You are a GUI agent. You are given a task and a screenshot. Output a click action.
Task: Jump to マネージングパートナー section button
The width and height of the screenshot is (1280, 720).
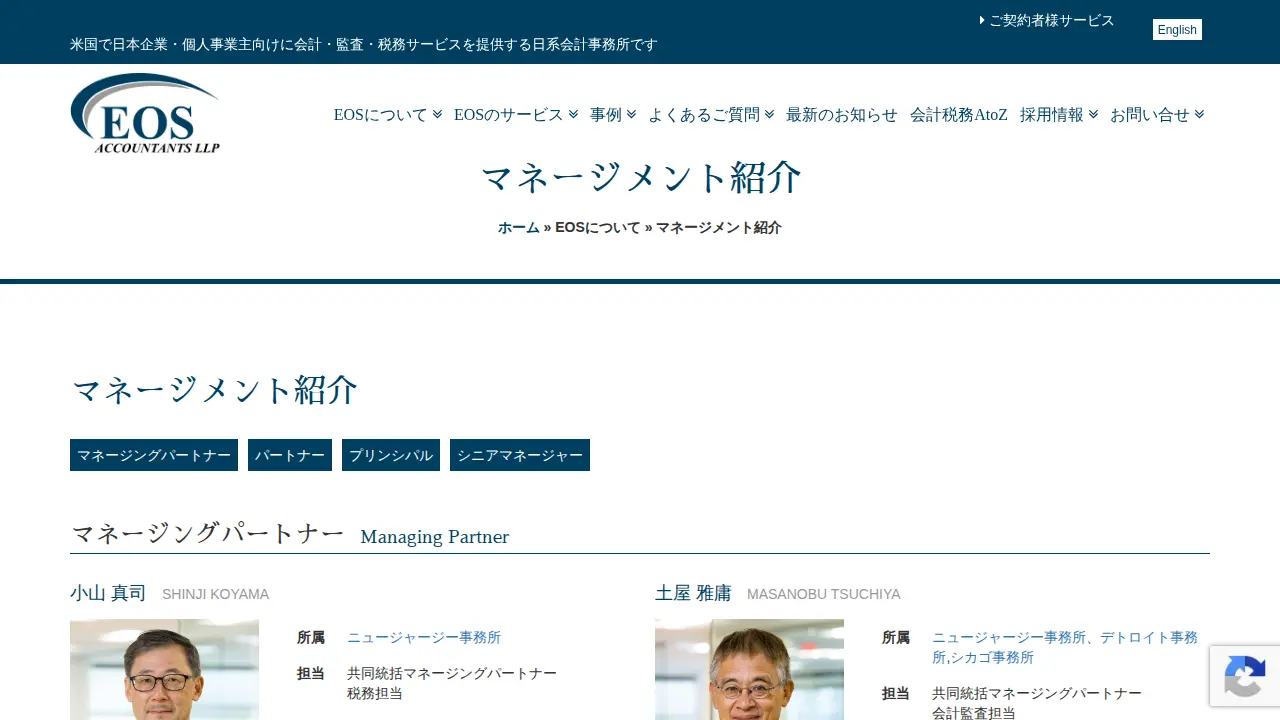[154, 455]
